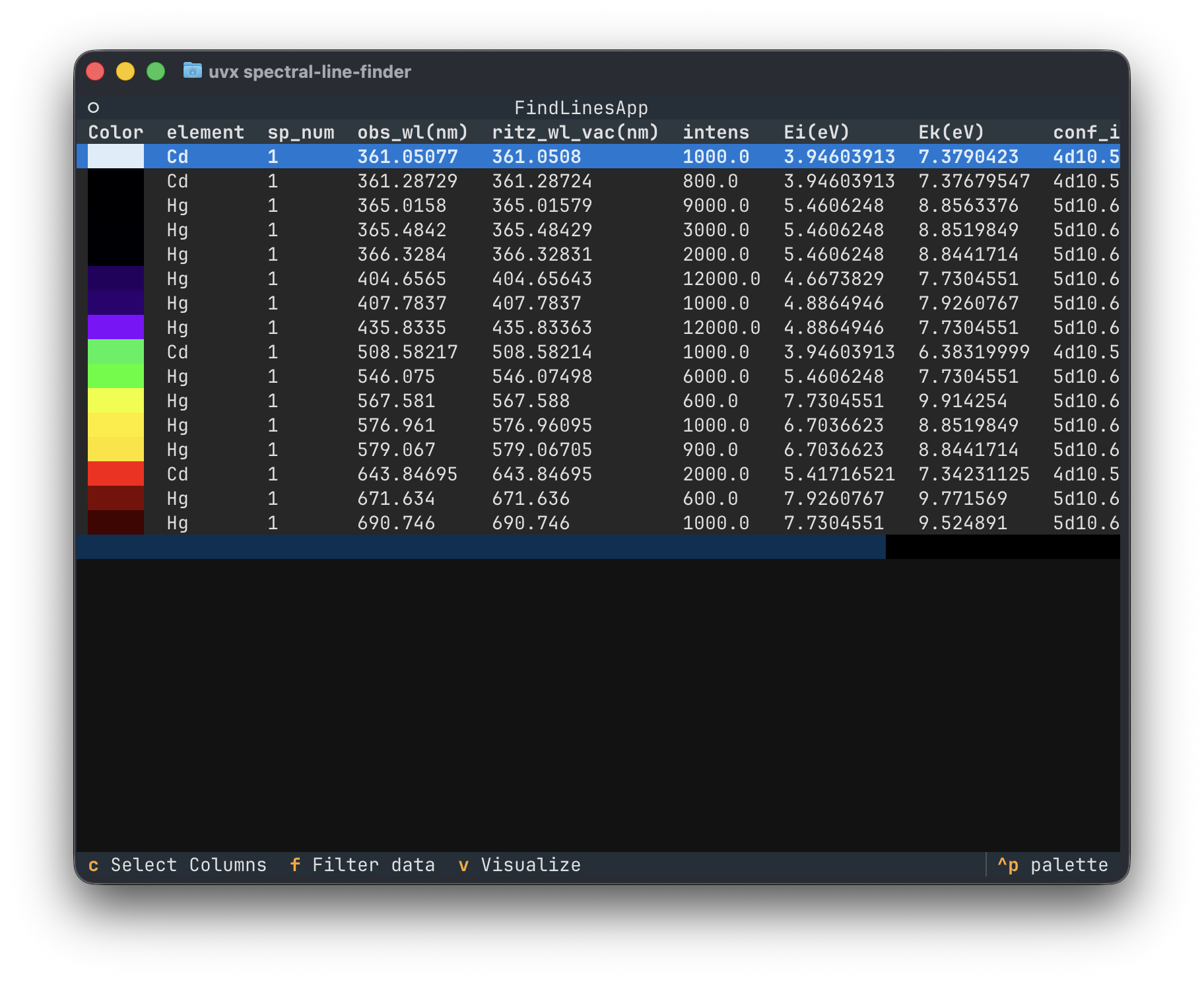Click the Cd element cell in 643.84695 row

pos(178,474)
